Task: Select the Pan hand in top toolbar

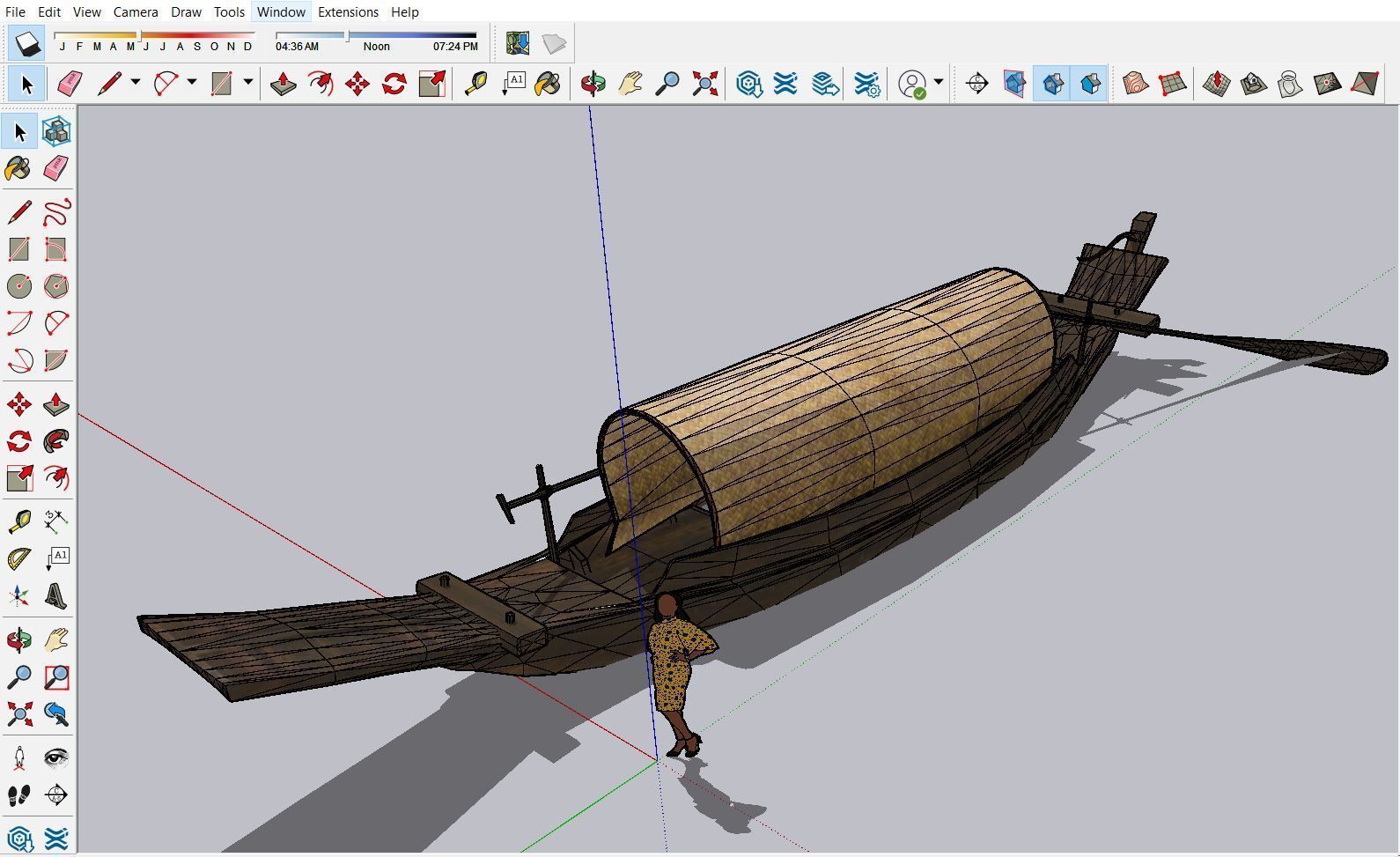Action: (x=630, y=84)
